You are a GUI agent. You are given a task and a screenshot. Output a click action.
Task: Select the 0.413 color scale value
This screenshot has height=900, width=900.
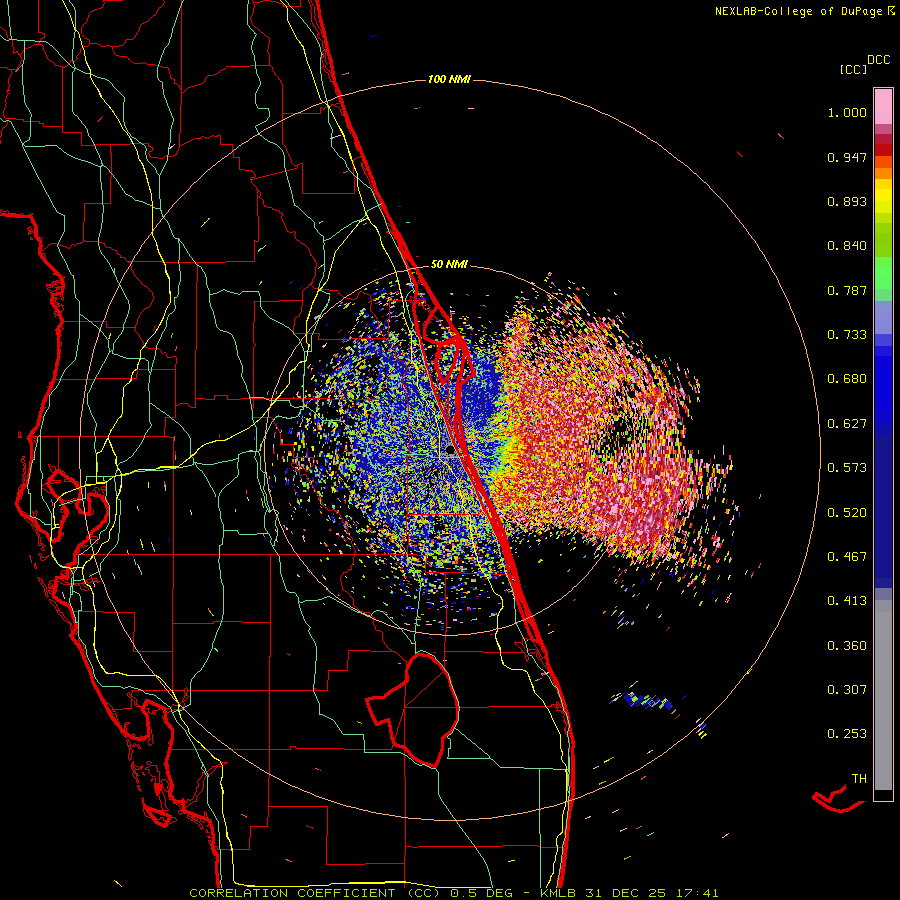(x=847, y=601)
